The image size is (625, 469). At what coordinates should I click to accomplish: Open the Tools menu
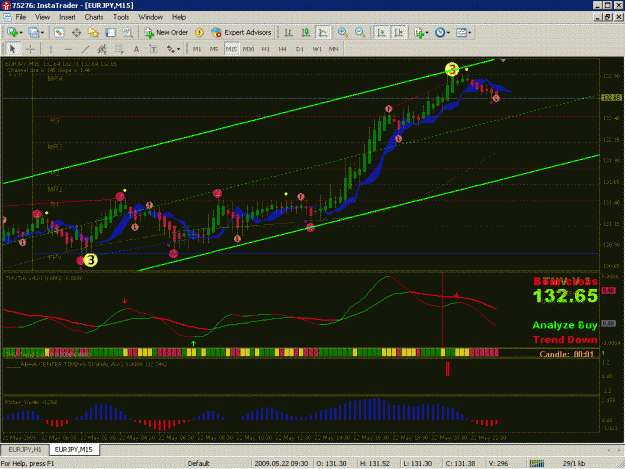121,17
